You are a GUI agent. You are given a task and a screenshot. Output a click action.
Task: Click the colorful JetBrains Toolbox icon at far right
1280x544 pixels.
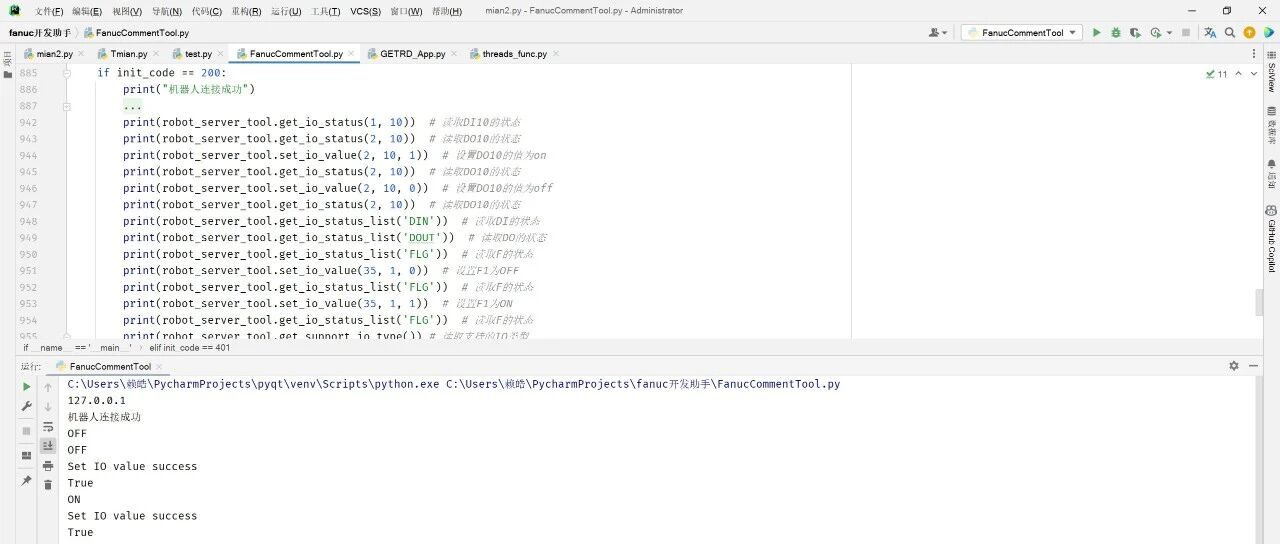(1268, 33)
